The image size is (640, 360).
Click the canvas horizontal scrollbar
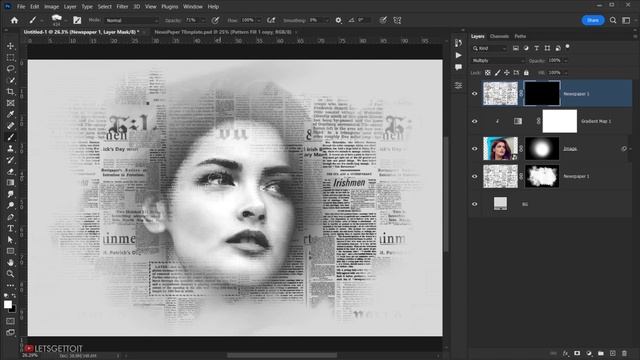pyautogui.click(x=282, y=355)
